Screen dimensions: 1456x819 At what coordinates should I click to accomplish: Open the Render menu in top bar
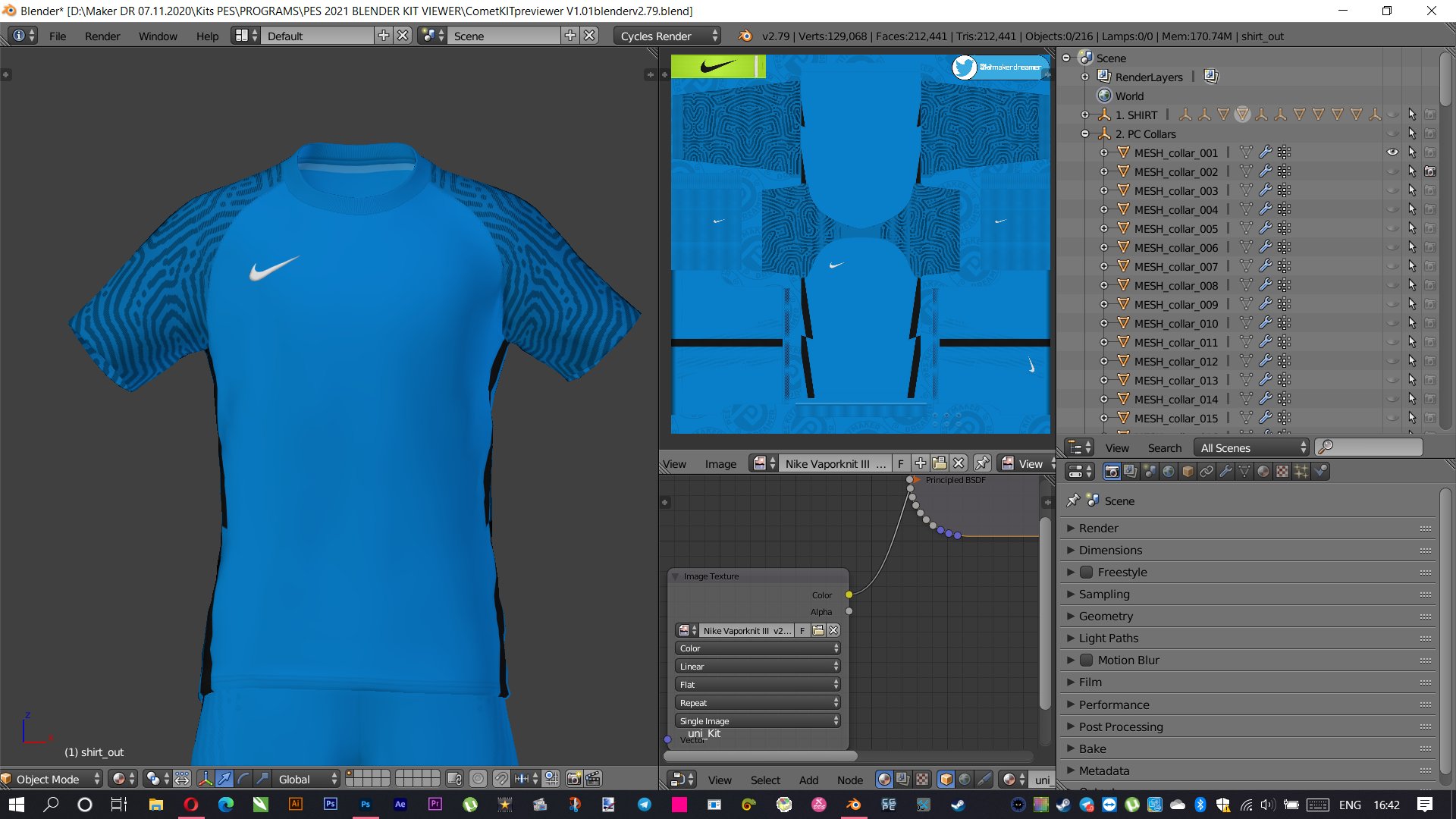tap(102, 36)
